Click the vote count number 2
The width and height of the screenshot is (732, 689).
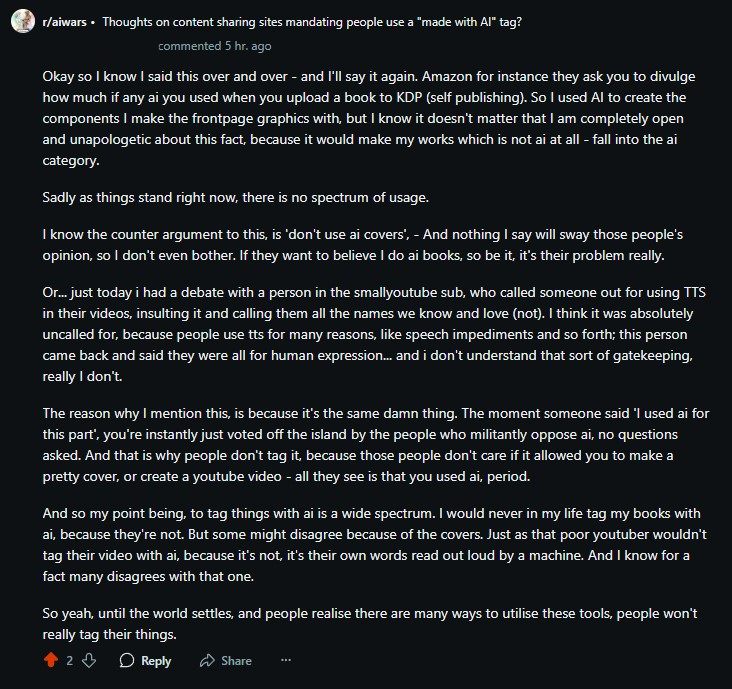tap(70, 661)
